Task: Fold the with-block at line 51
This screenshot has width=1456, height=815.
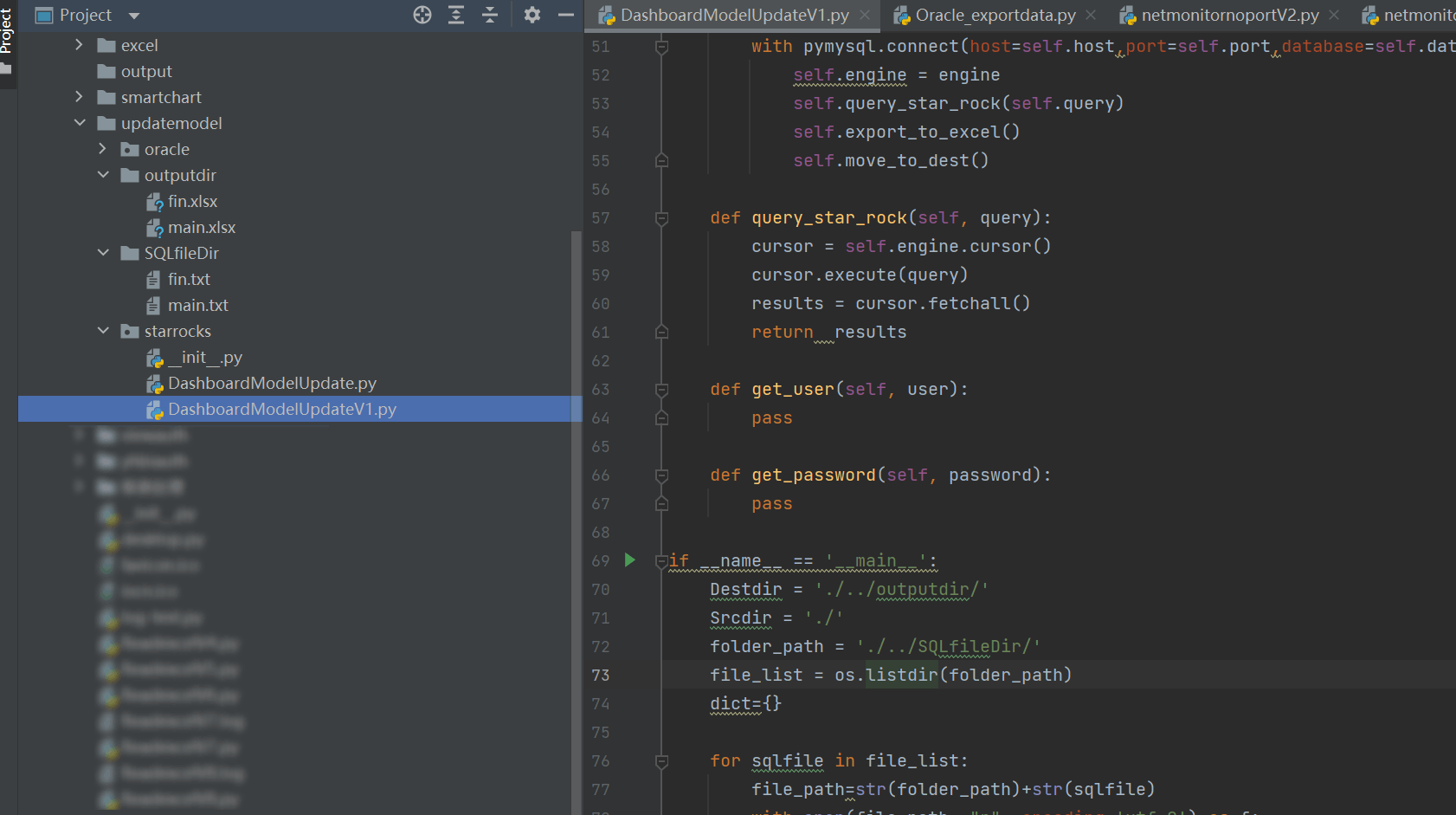Action: (x=661, y=47)
